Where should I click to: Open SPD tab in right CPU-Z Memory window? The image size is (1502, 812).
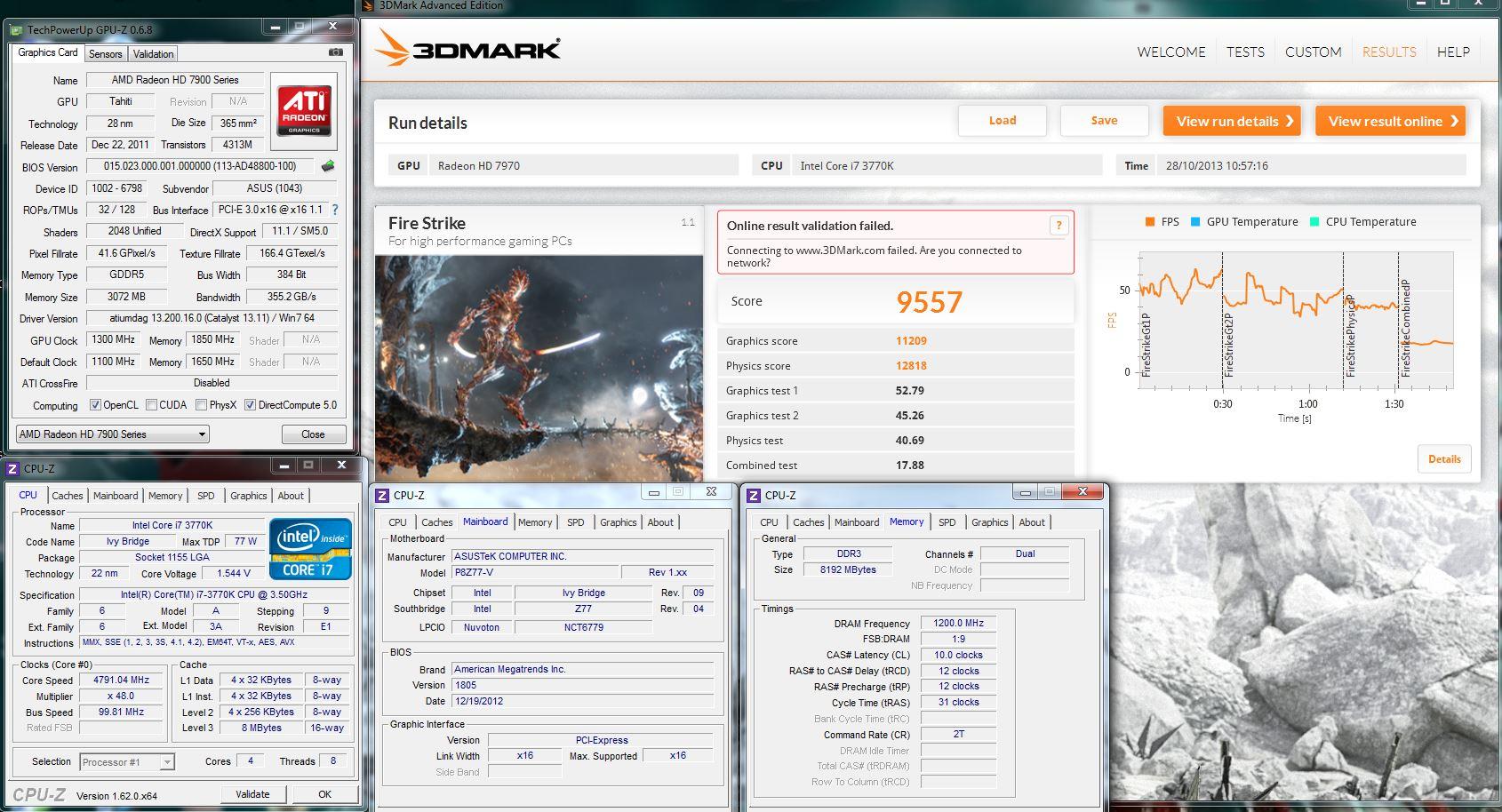point(947,522)
